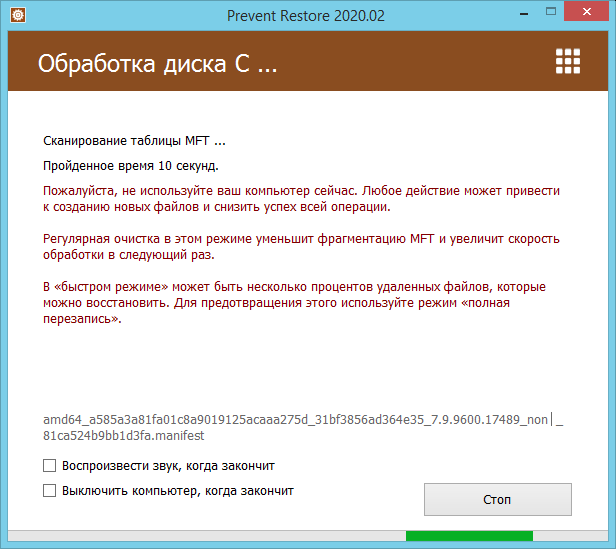
Task: Click the Prevent Restore app icon in title bar
Action: pyautogui.click(x=18, y=15)
